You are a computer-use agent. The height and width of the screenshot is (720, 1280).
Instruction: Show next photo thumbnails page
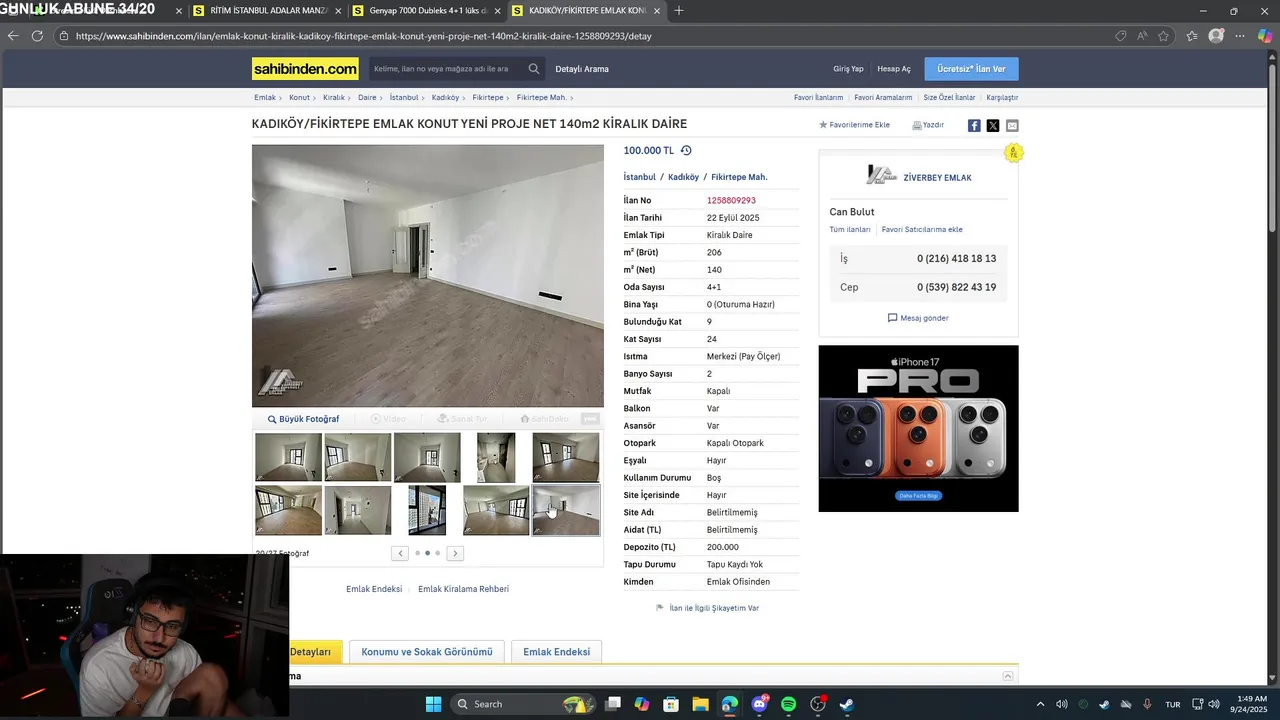tap(455, 553)
